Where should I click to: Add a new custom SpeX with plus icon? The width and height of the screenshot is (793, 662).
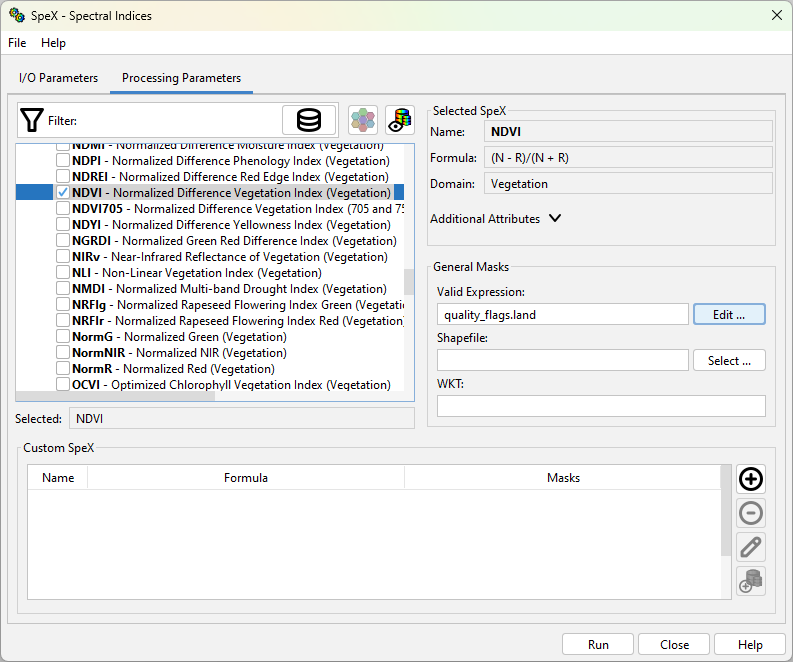750,479
